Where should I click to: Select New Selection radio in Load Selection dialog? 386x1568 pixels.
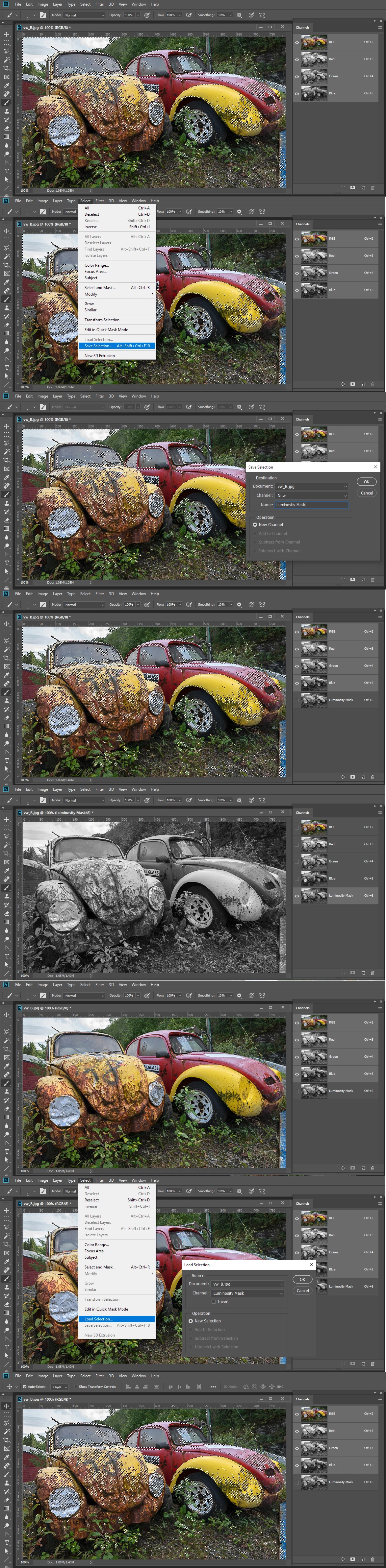pos(191,1321)
